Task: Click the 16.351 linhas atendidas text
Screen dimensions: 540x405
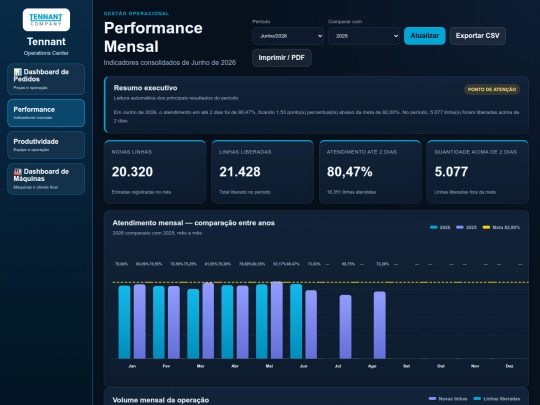Action: coord(351,192)
